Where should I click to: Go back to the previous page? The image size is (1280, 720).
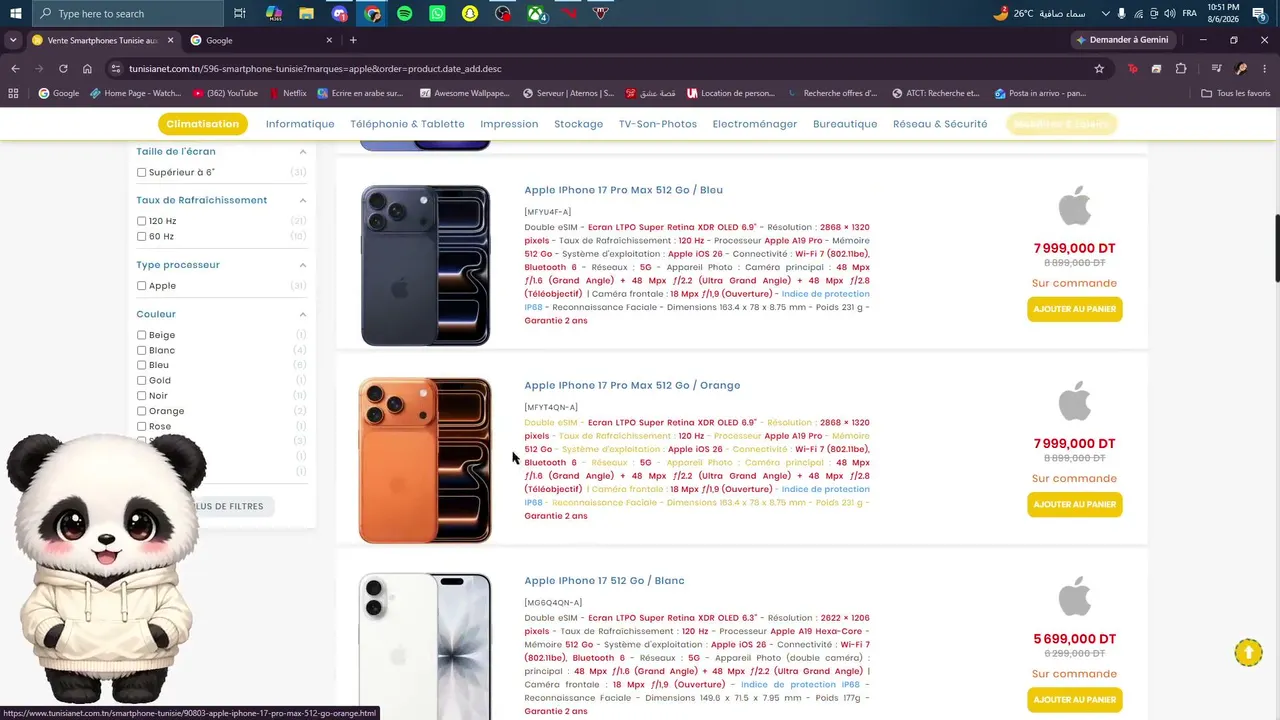15,69
